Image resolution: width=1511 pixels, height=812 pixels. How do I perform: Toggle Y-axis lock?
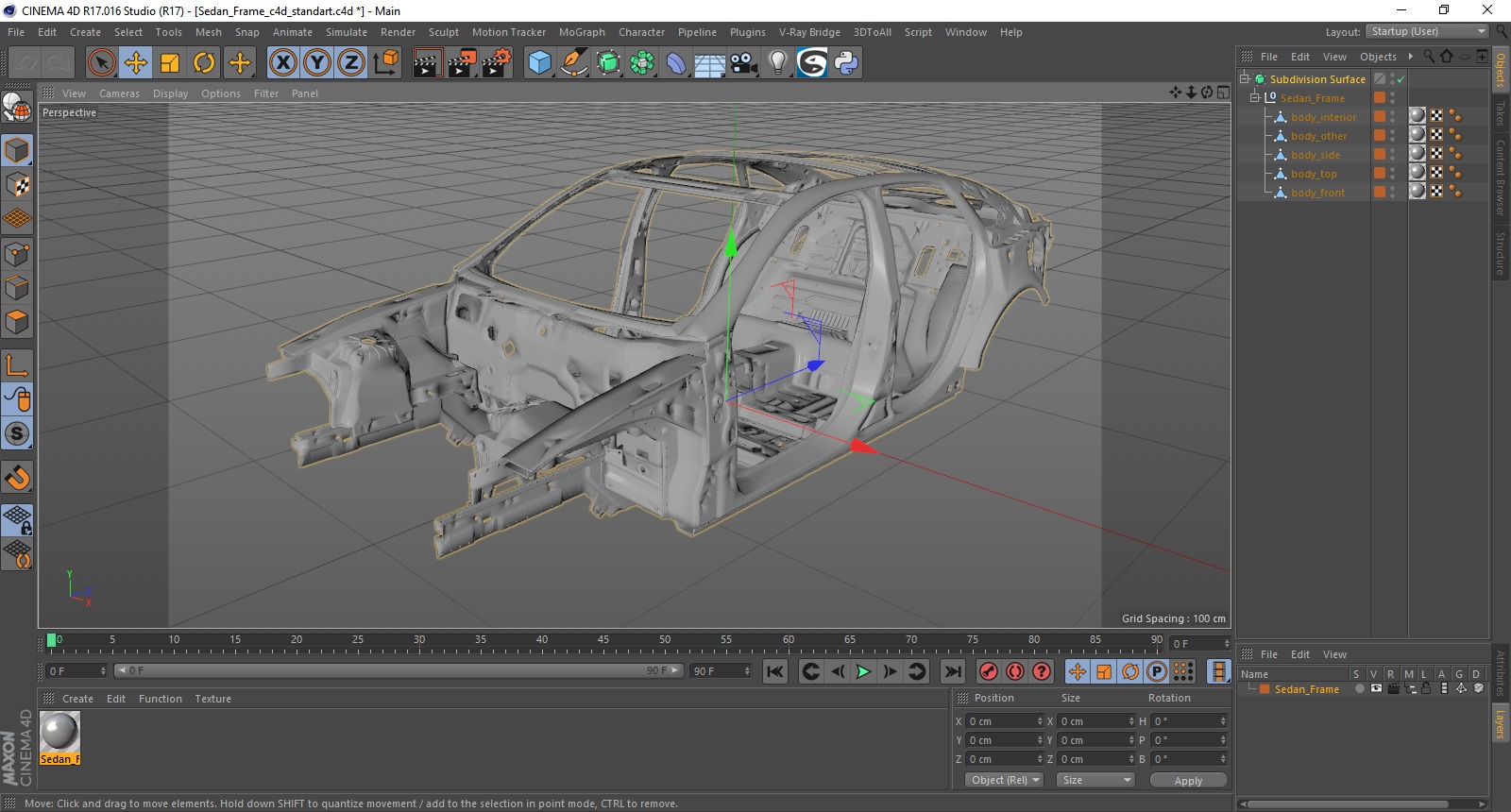point(316,63)
